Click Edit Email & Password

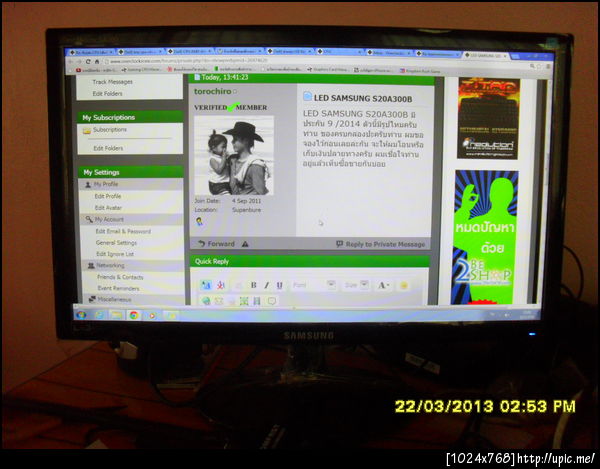point(123,231)
